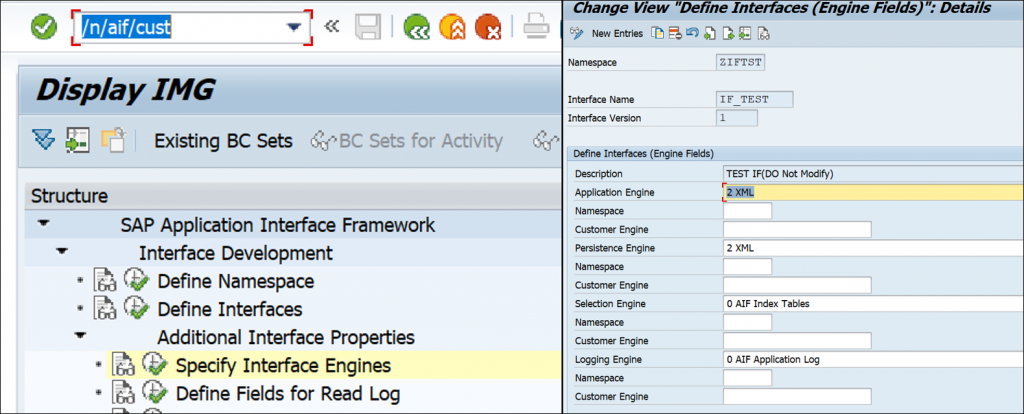Click the Copy As icon
This screenshot has width=1024, height=414.
coord(658,33)
